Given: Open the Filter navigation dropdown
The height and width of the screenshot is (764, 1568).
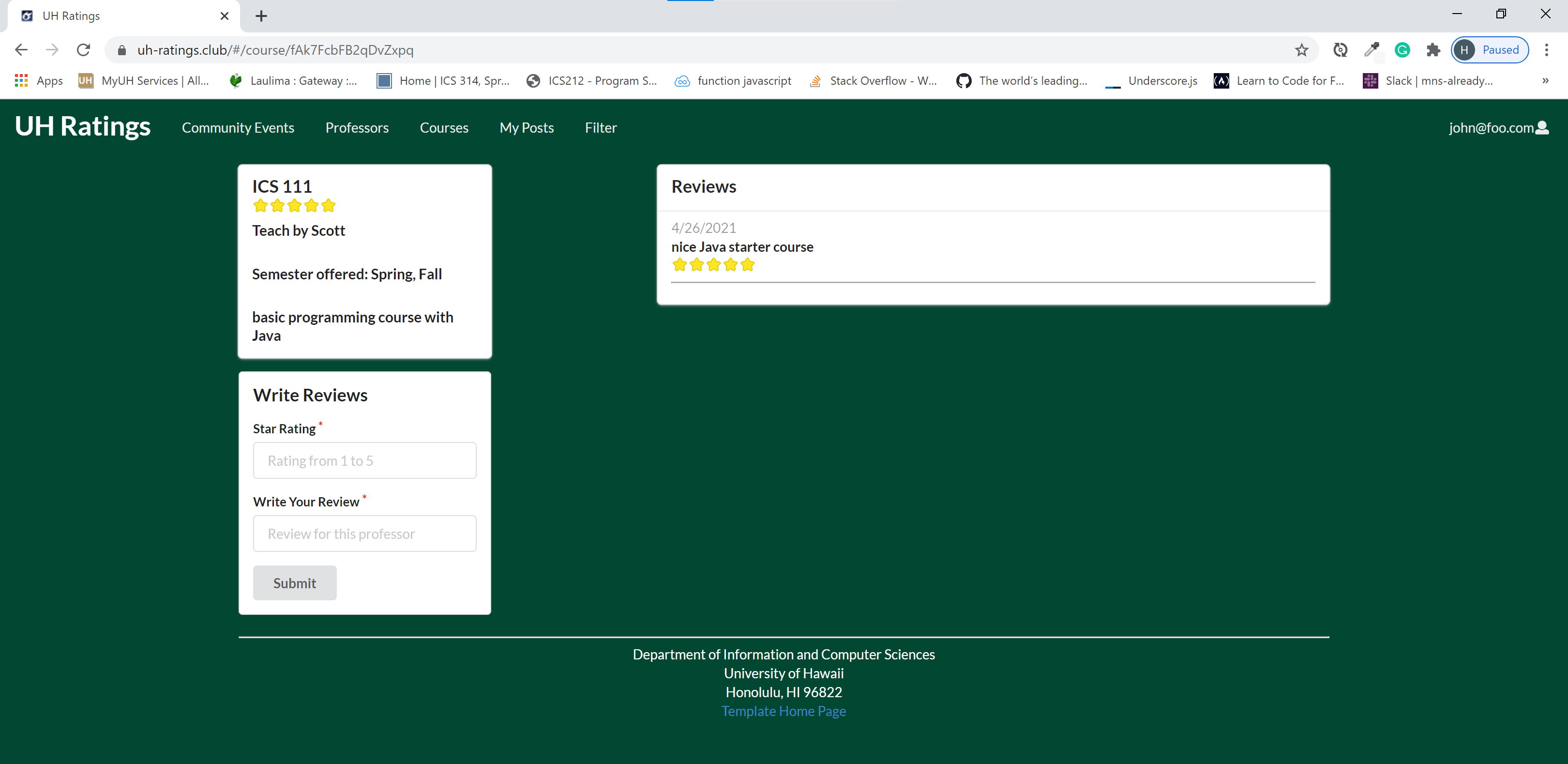Looking at the screenshot, I should click(600, 128).
